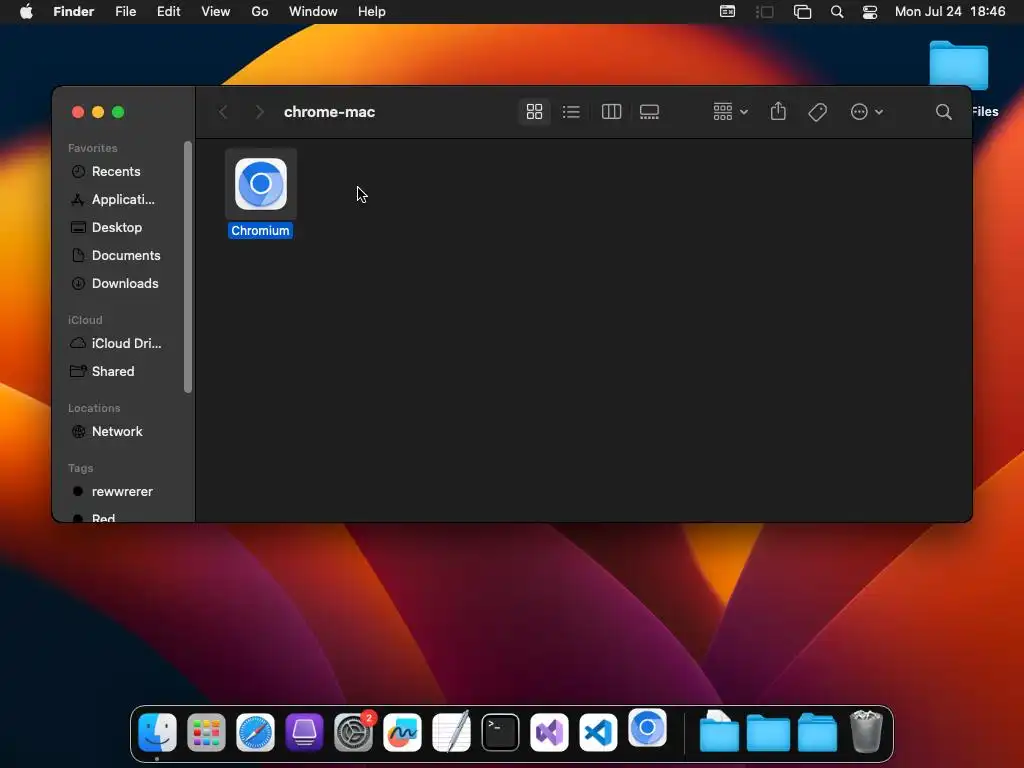The width and height of the screenshot is (1024, 768).
Task: Open iCloud Drive in the sidebar
Action: [x=125, y=343]
